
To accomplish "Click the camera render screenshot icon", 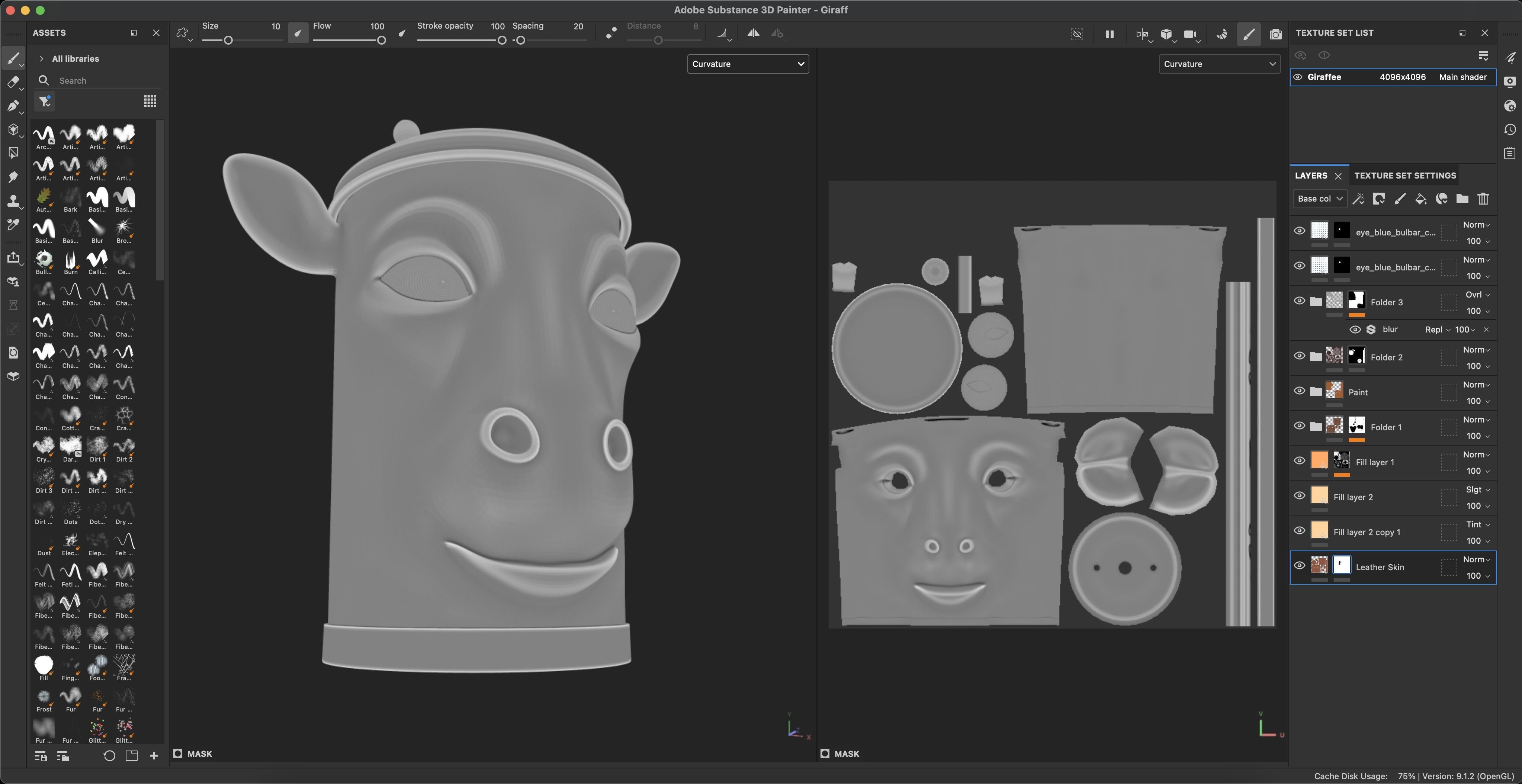I will click(x=1276, y=34).
